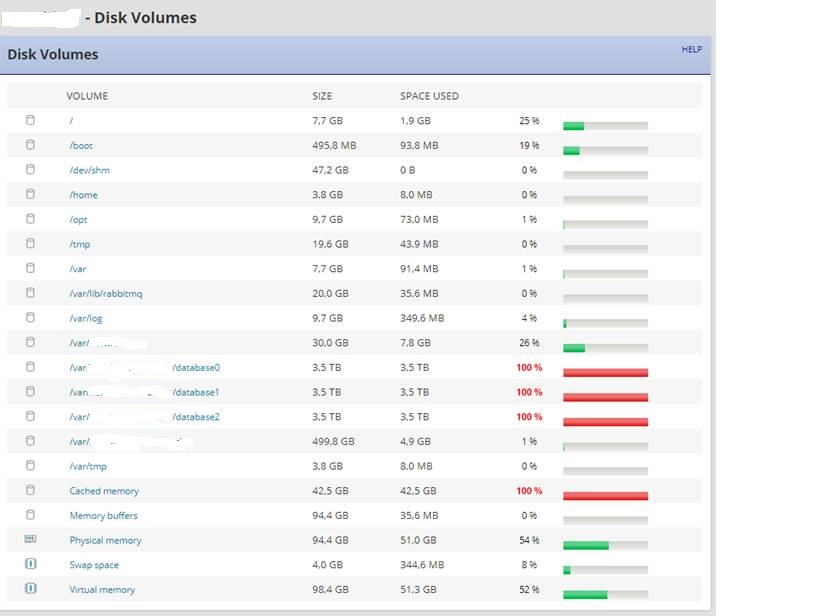Image resolution: width=825 pixels, height=616 pixels.
Task: Open the /var/log volume link
Action: click(x=86, y=318)
